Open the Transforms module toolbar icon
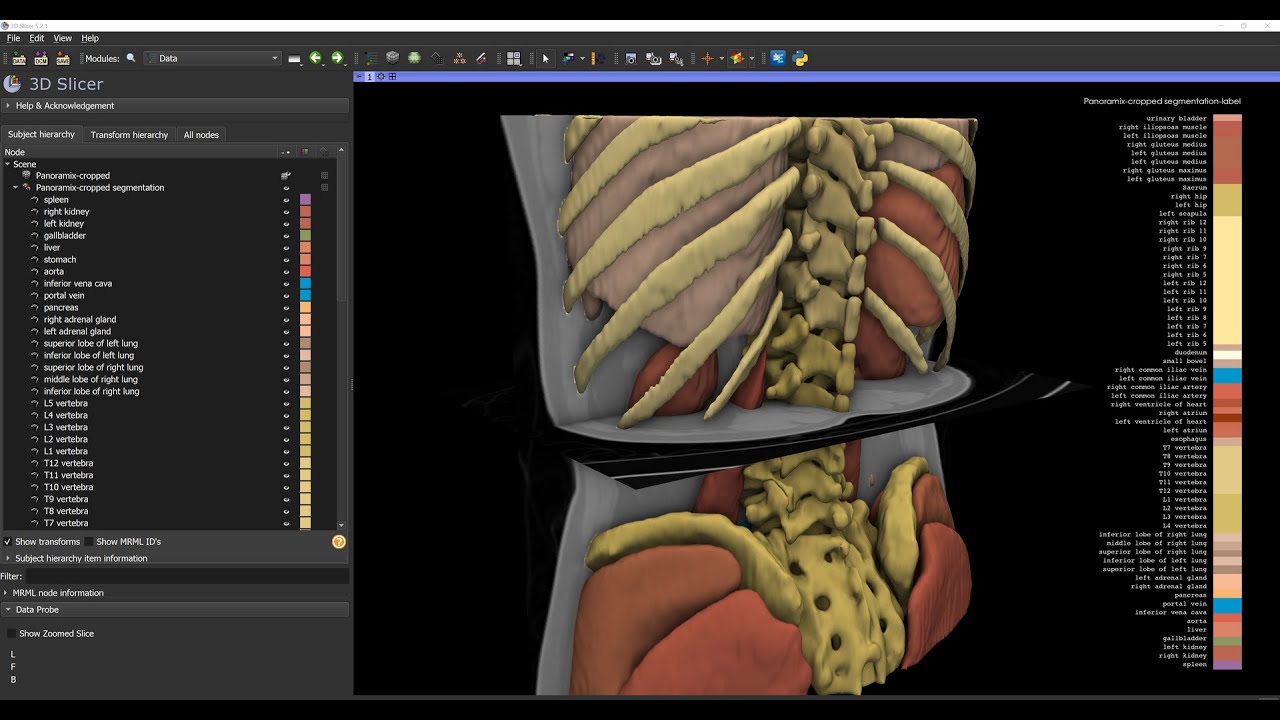Image resolution: width=1280 pixels, height=720 pixels. [437, 58]
